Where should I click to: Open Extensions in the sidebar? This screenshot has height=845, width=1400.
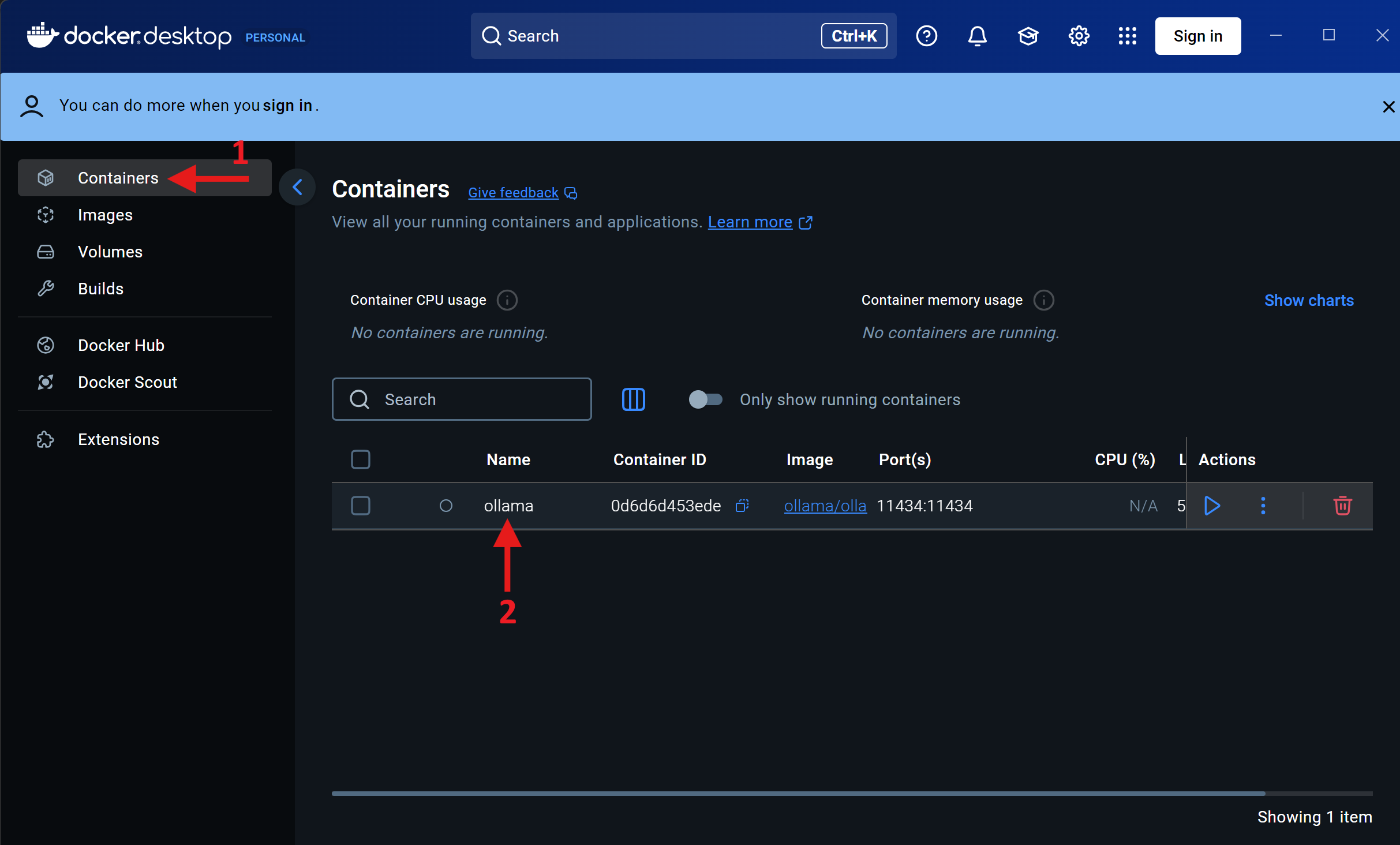pyautogui.click(x=144, y=439)
